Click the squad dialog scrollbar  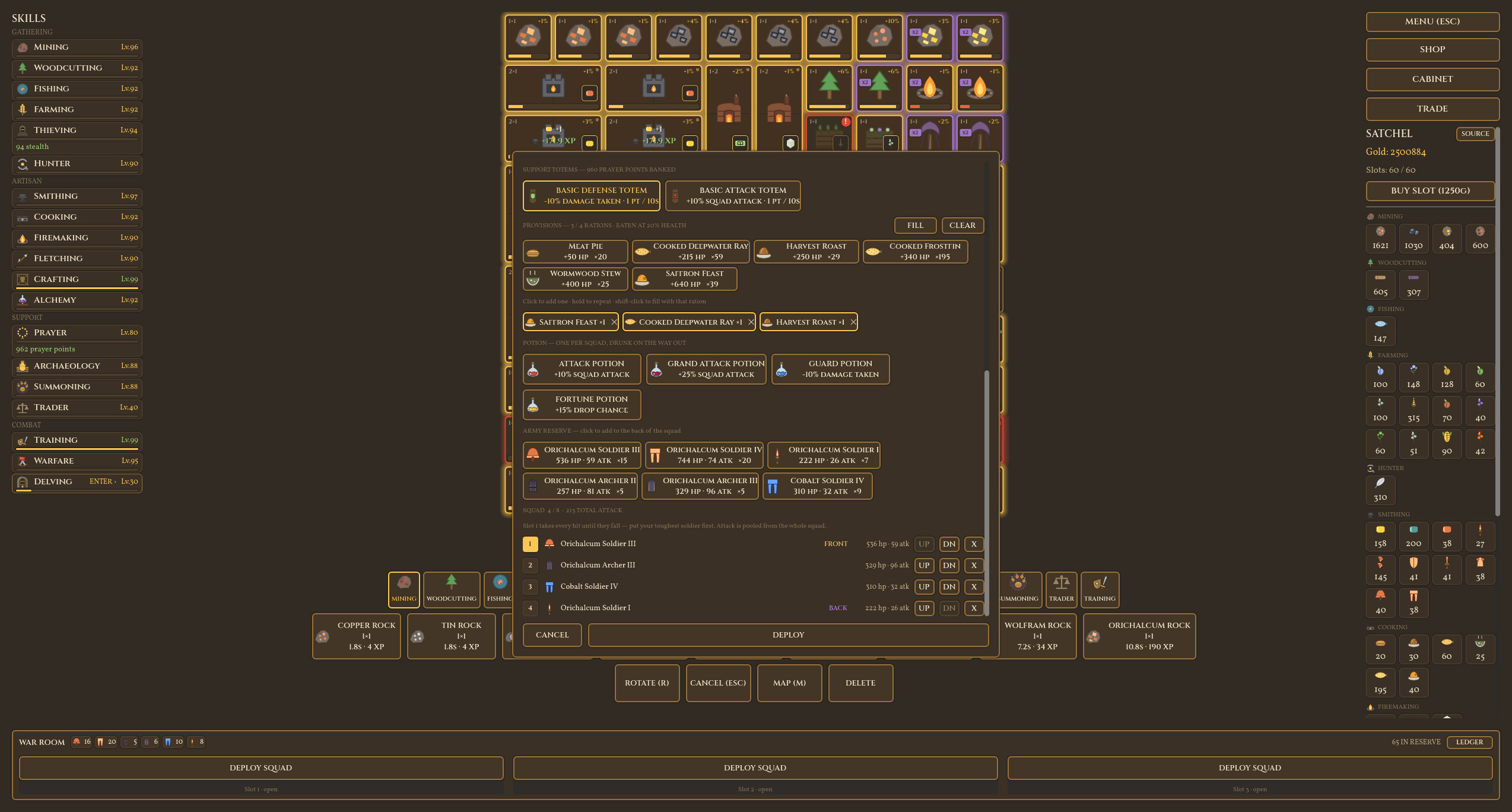click(987, 493)
